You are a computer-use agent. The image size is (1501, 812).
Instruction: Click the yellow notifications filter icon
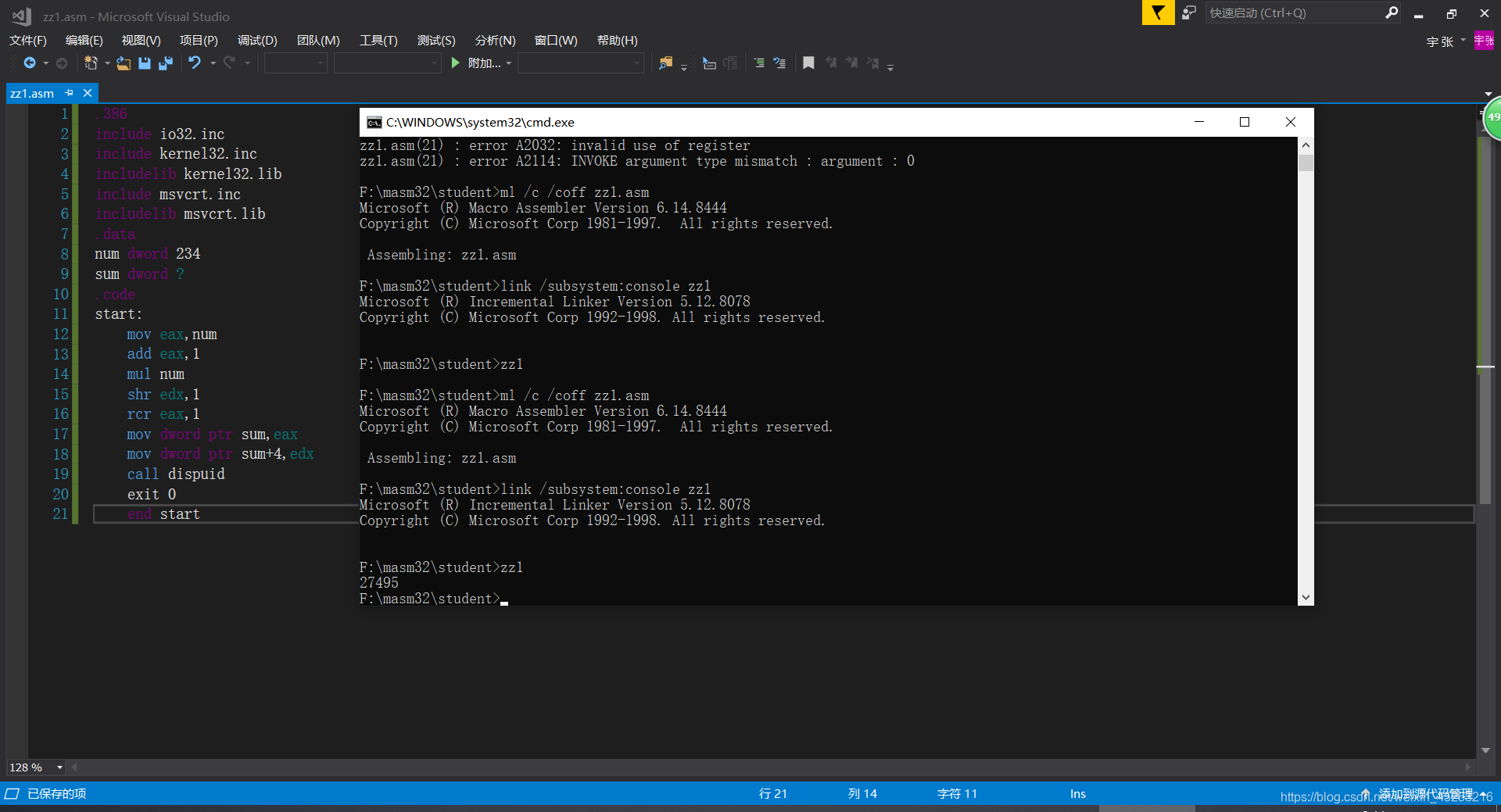(x=1158, y=13)
